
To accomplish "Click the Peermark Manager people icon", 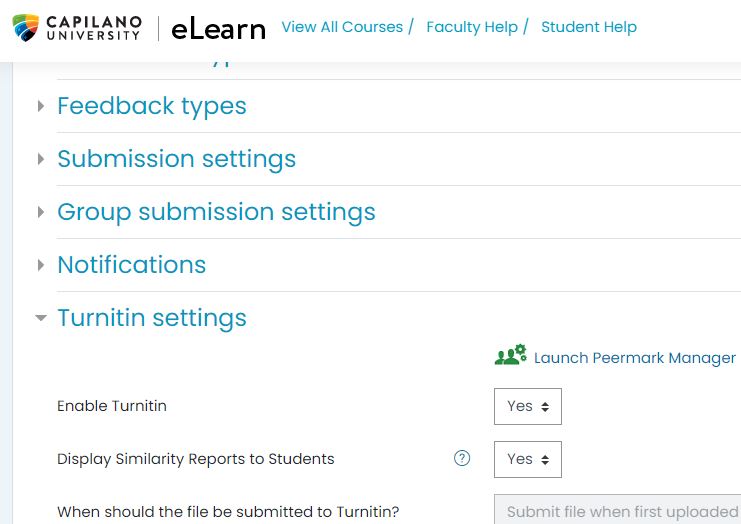I will tap(510, 355).
